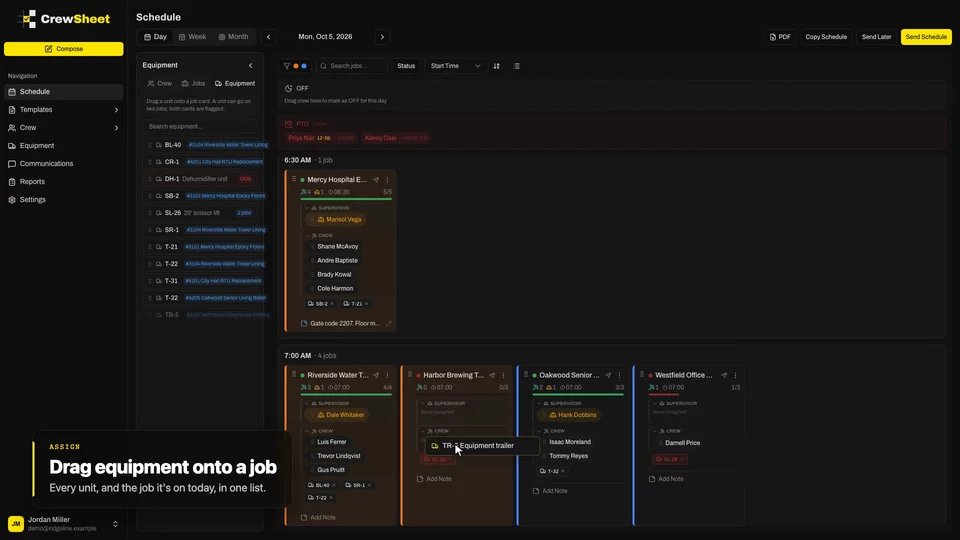The height and width of the screenshot is (540, 960).
Task: Open Settings from the sidebar
Action: (x=64, y=200)
